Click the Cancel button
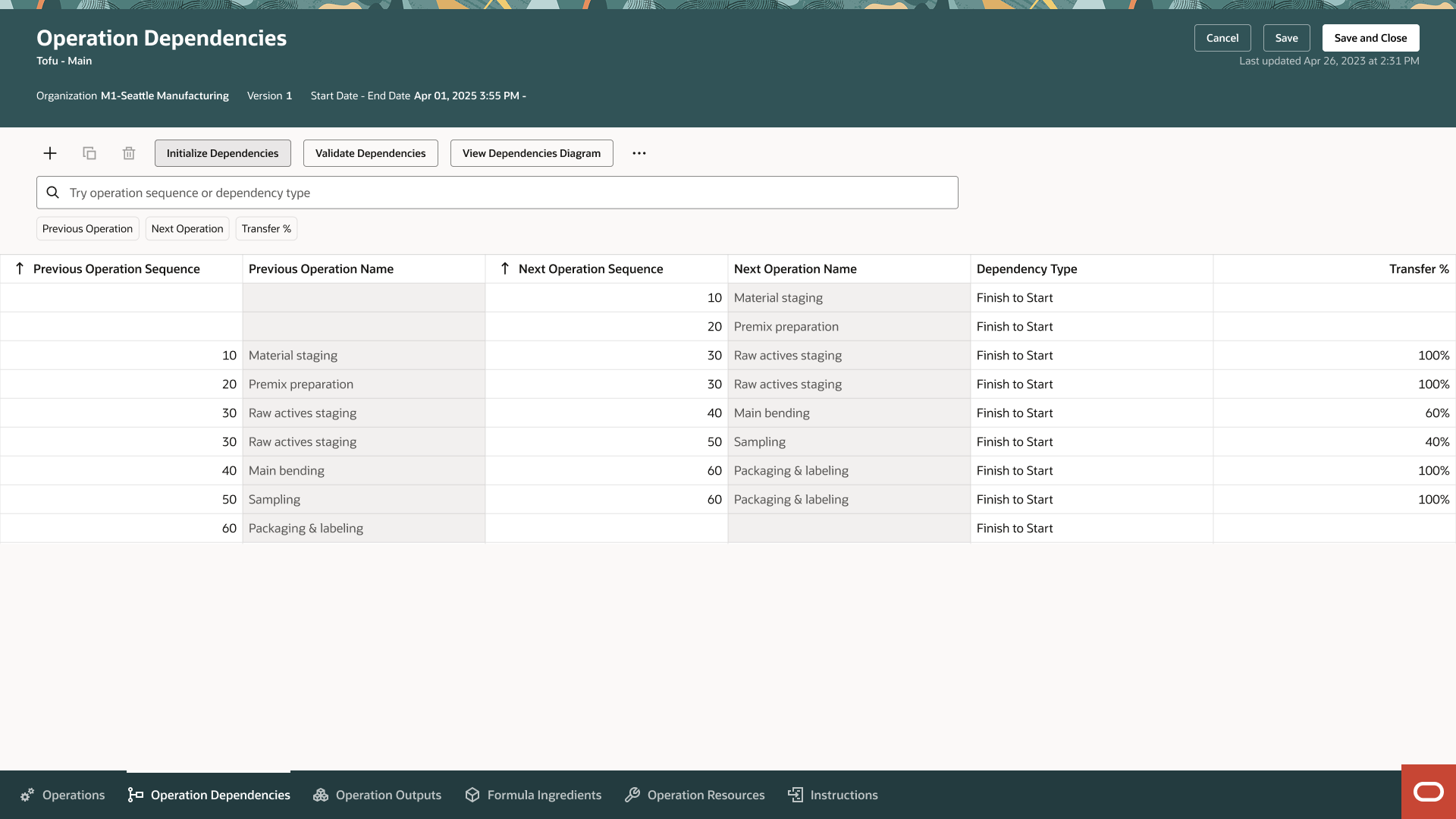Viewport: 1456px width, 819px height. (x=1222, y=38)
